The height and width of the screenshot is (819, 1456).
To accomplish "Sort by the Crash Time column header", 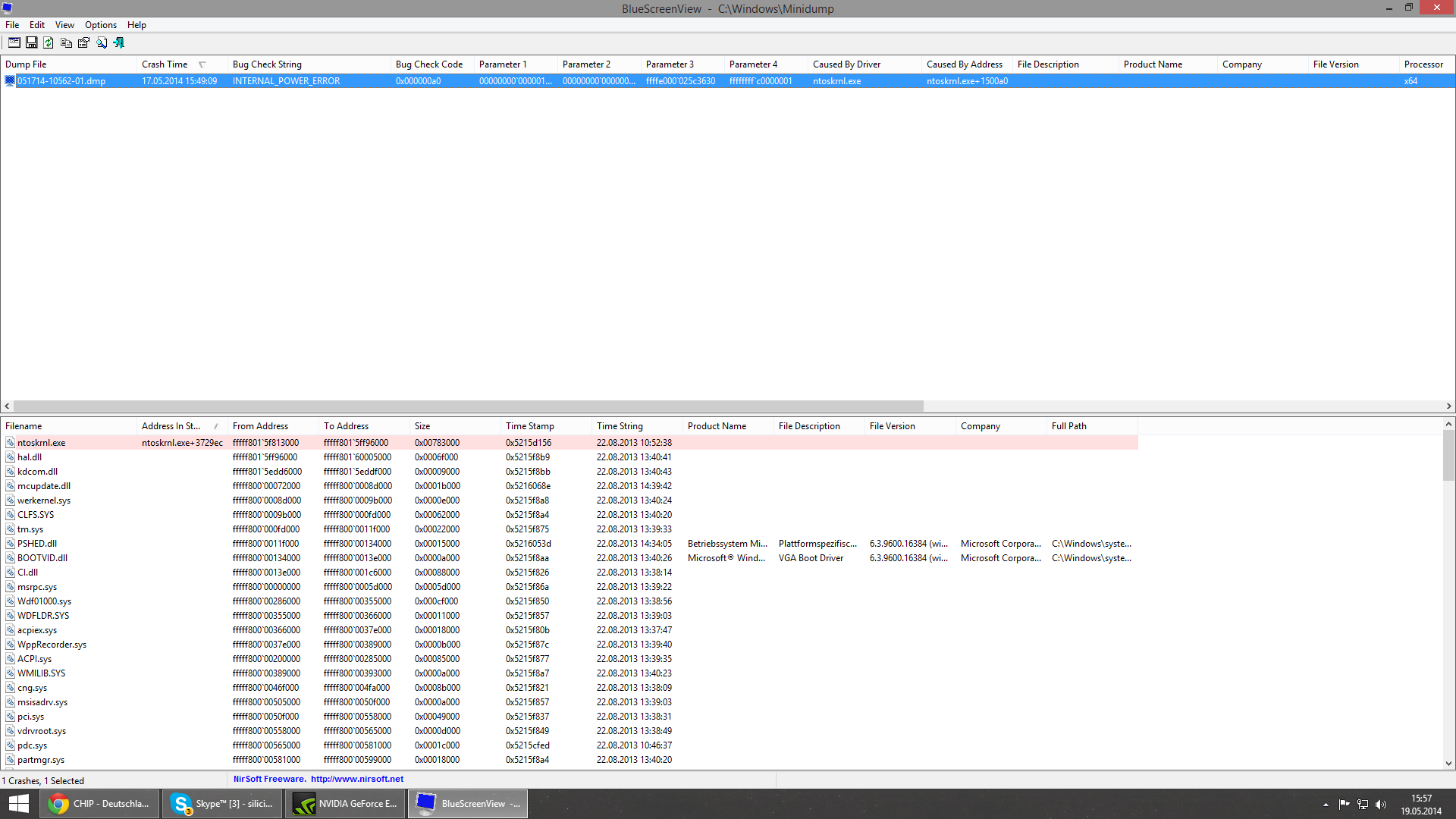I will [165, 64].
